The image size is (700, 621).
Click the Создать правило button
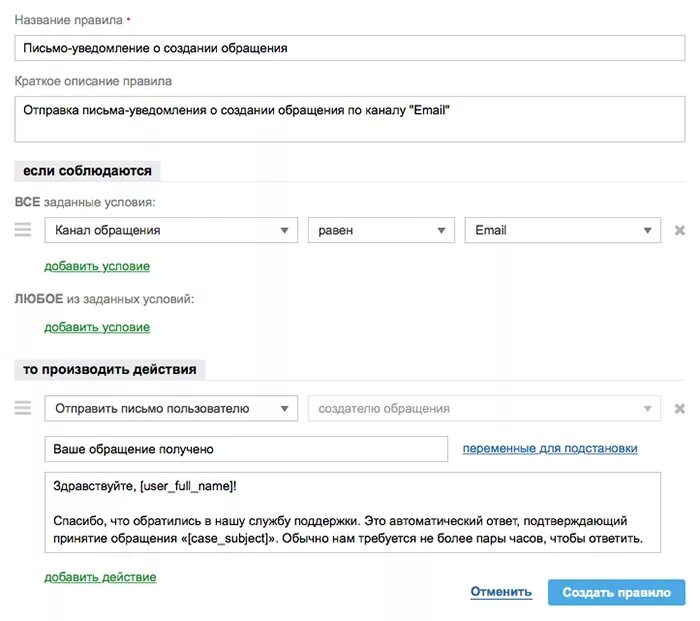pos(617,592)
